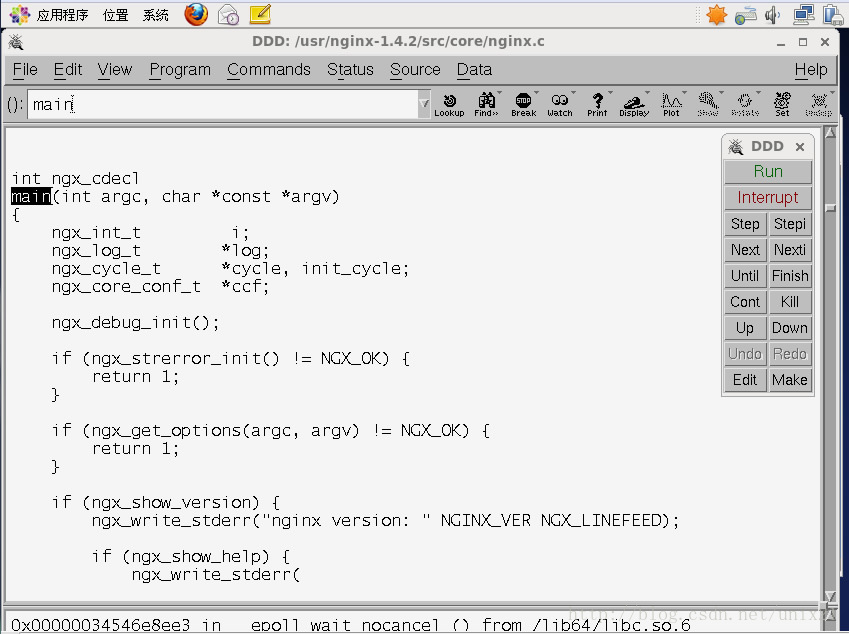Click the argument input field containing main

point(222,104)
